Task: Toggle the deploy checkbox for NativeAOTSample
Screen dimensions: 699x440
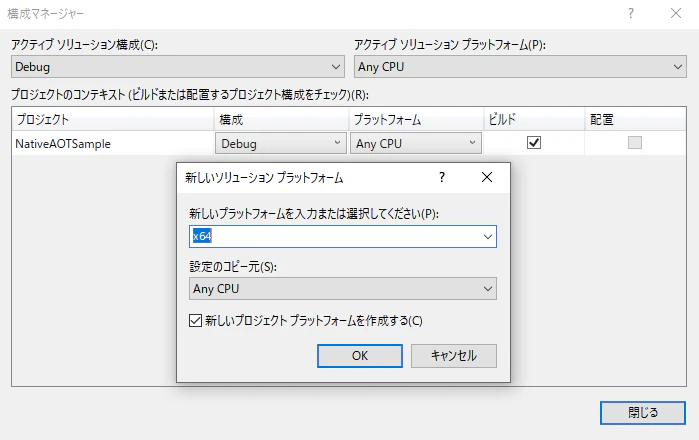Action: pos(635,143)
